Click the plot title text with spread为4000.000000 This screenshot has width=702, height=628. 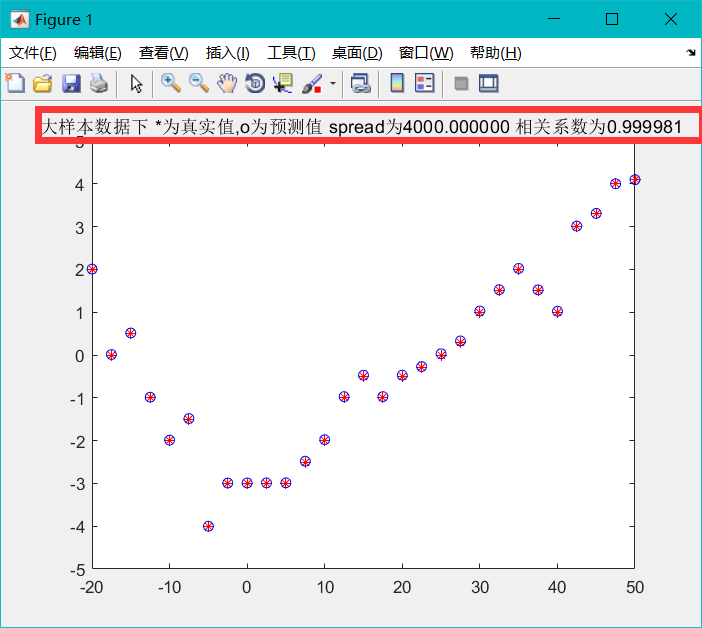[x=362, y=127]
